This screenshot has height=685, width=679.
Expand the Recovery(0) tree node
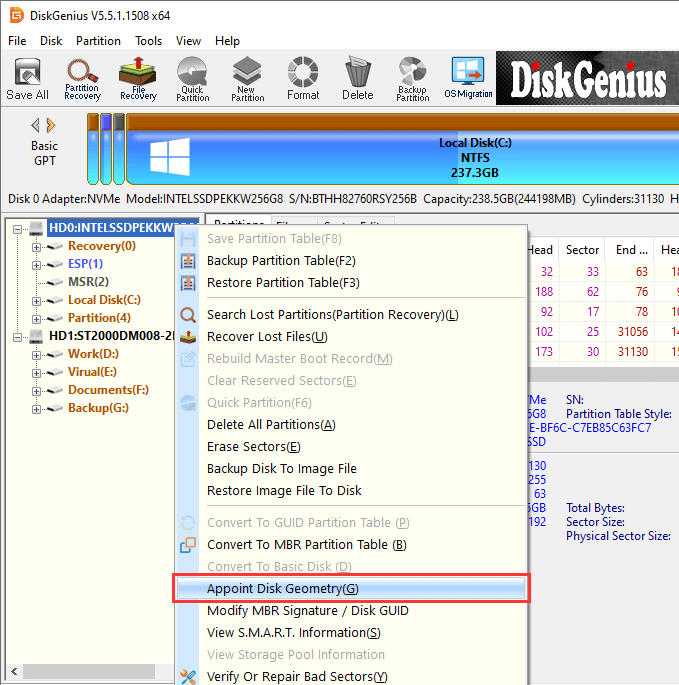(37, 246)
